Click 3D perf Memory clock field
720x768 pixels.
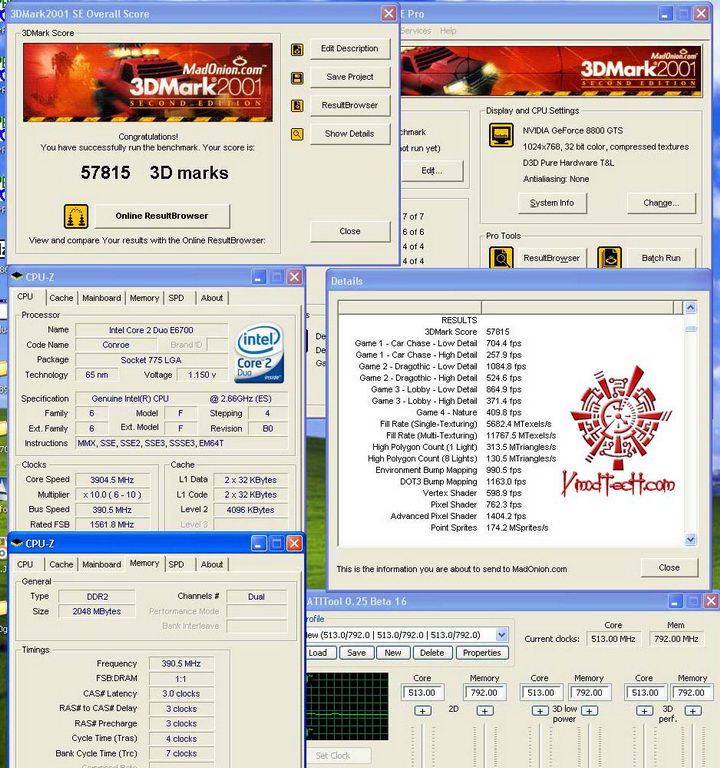tap(692, 693)
